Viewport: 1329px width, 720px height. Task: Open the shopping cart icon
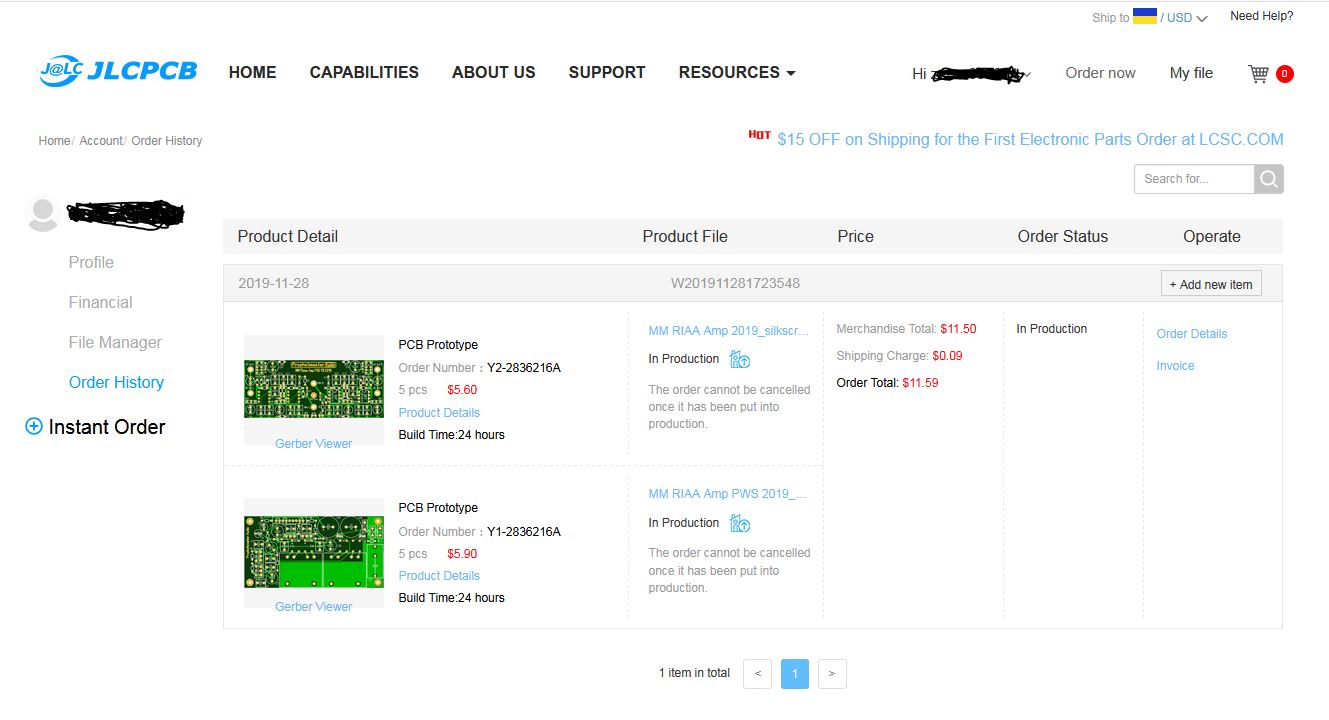[x=1258, y=73]
